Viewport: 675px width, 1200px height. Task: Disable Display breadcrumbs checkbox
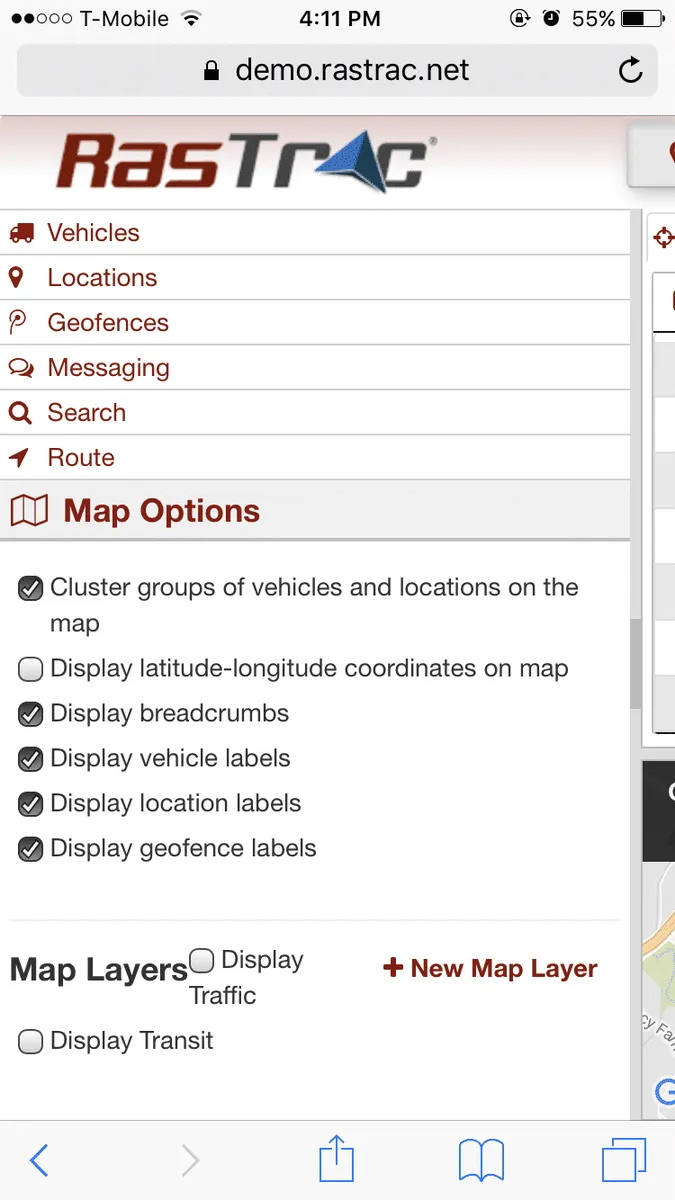31,714
